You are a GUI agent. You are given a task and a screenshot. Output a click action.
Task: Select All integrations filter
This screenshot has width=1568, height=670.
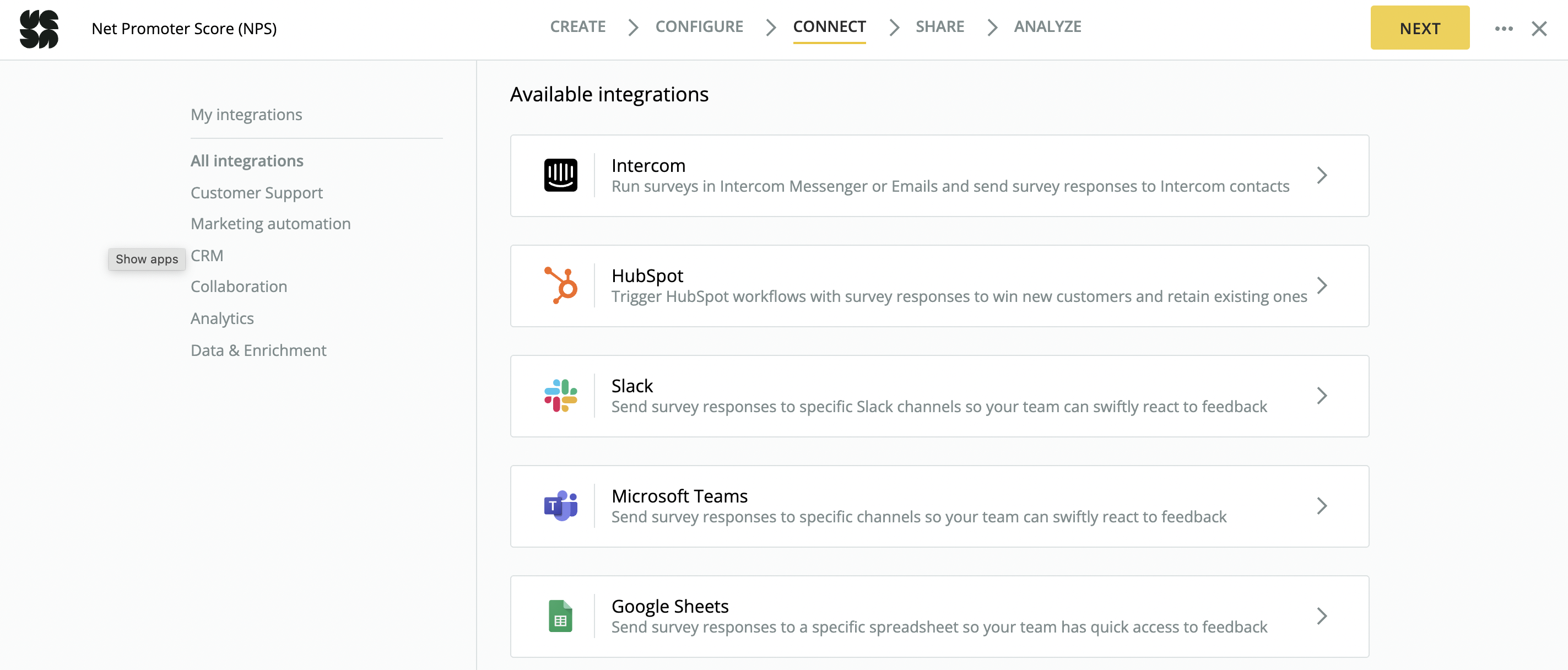click(246, 161)
